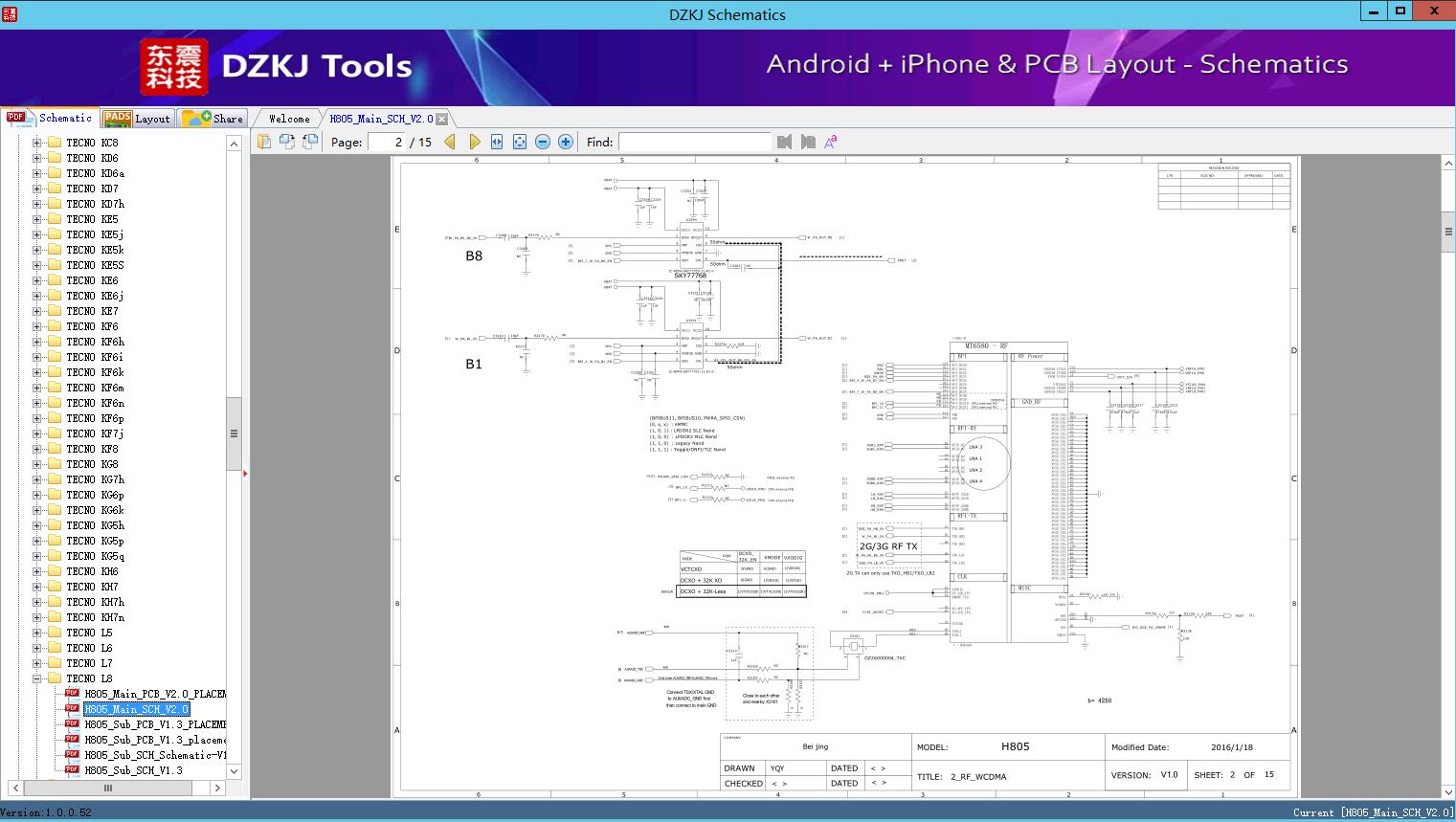
Task: Zoom in with the plus icon
Action: coord(566,142)
